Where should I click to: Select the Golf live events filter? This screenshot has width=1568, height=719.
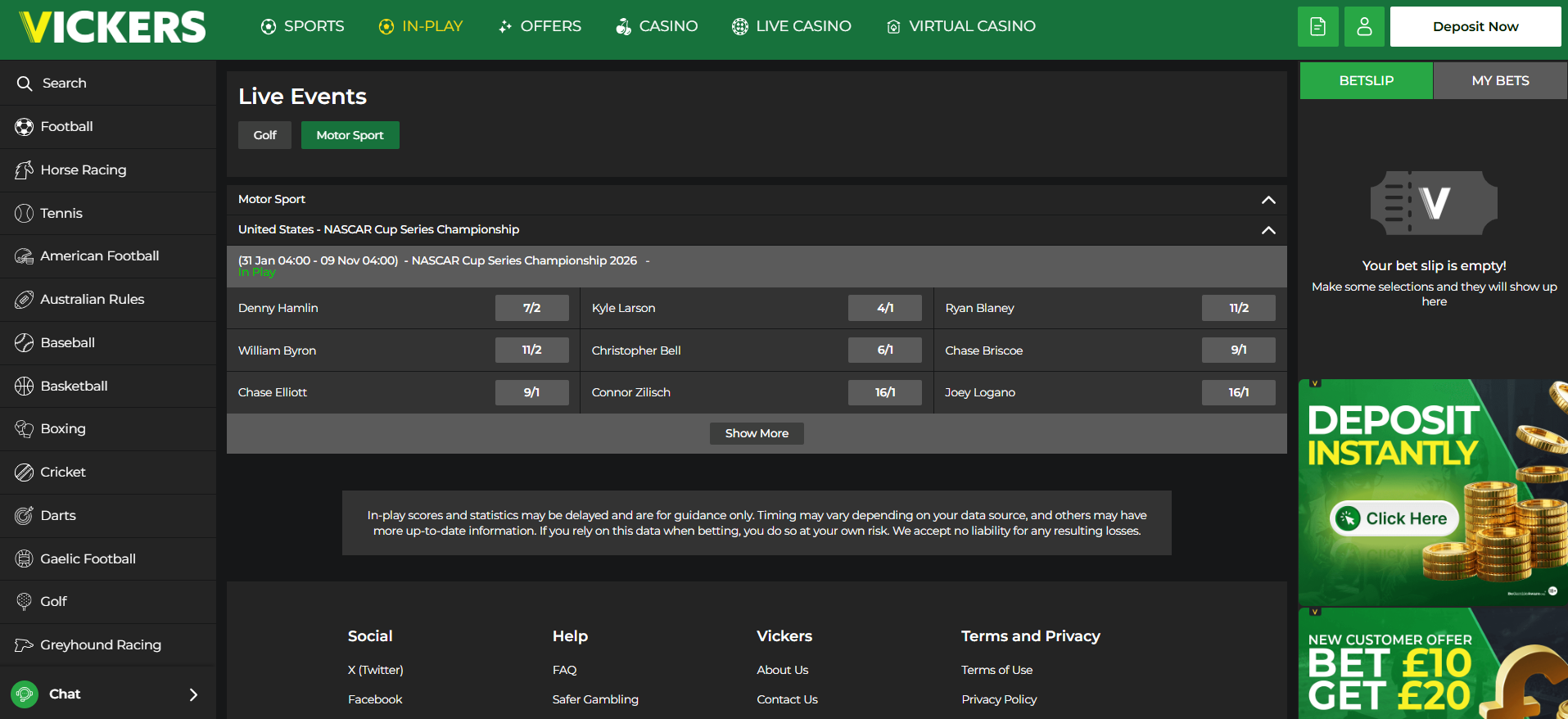pyautogui.click(x=264, y=135)
